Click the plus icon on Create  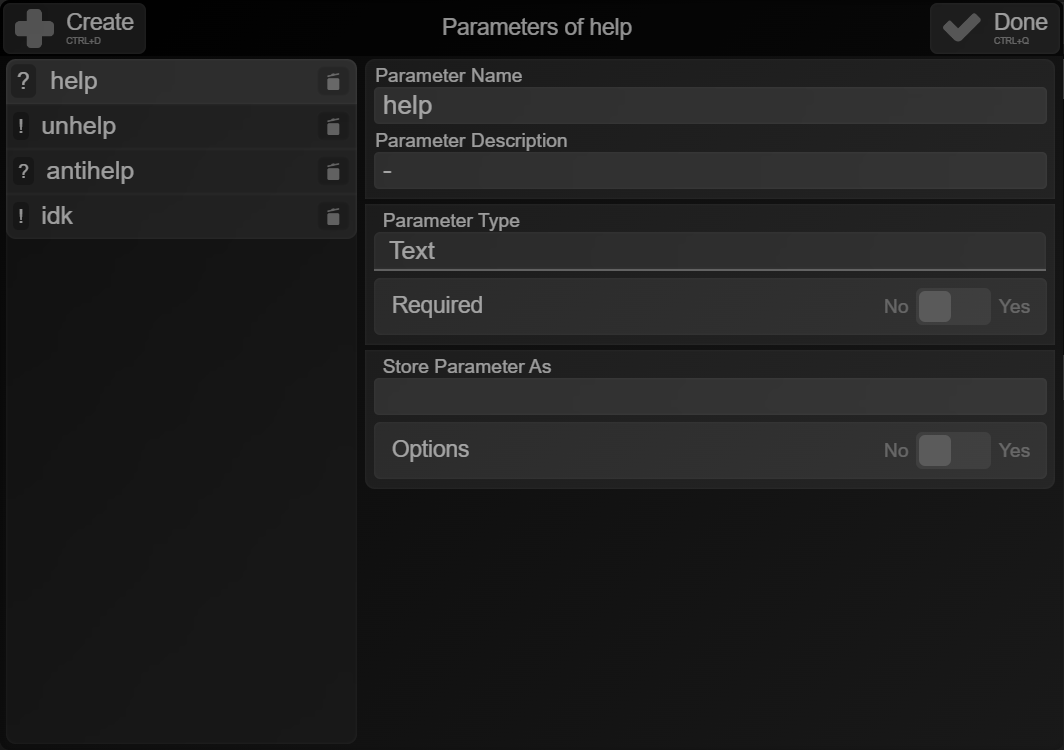pyautogui.click(x=34, y=29)
